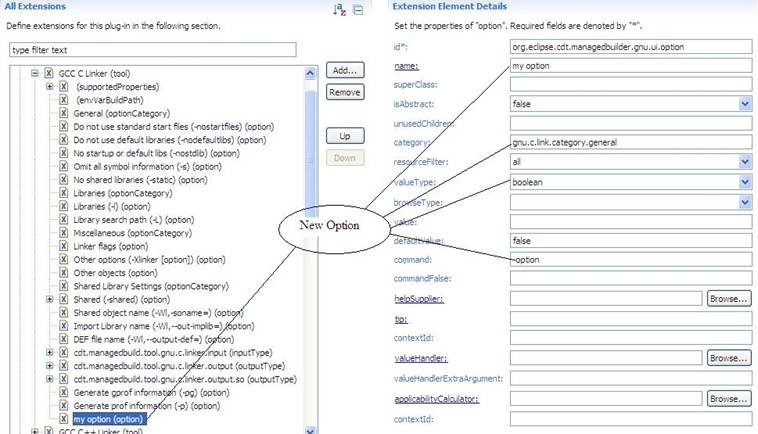
Task: Select Linker flags (option) item
Action: 111,246
